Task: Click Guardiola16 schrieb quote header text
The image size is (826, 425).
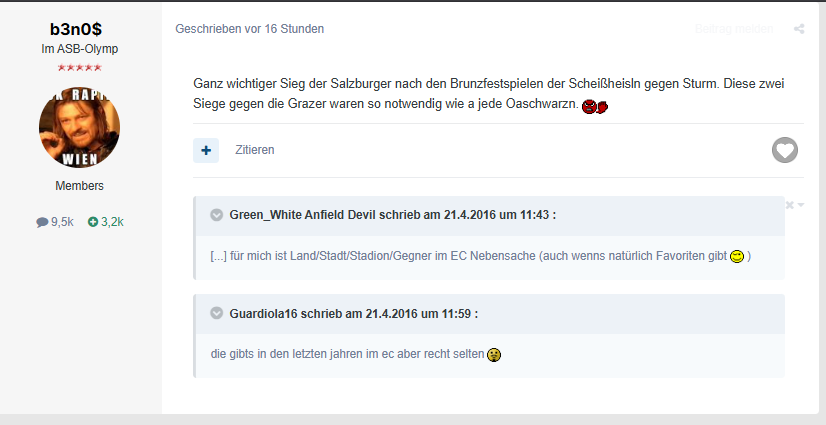Action: (x=353, y=313)
